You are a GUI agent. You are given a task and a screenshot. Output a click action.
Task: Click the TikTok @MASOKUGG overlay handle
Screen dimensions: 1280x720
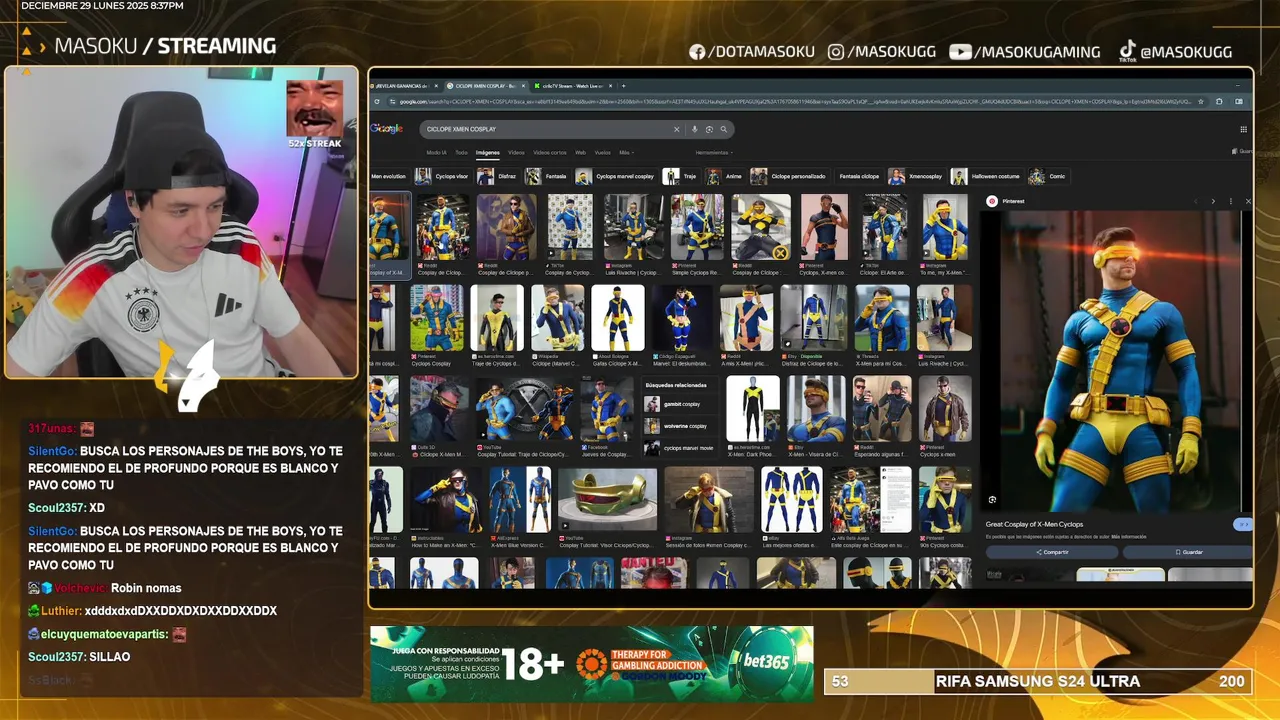tap(1176, 52)
